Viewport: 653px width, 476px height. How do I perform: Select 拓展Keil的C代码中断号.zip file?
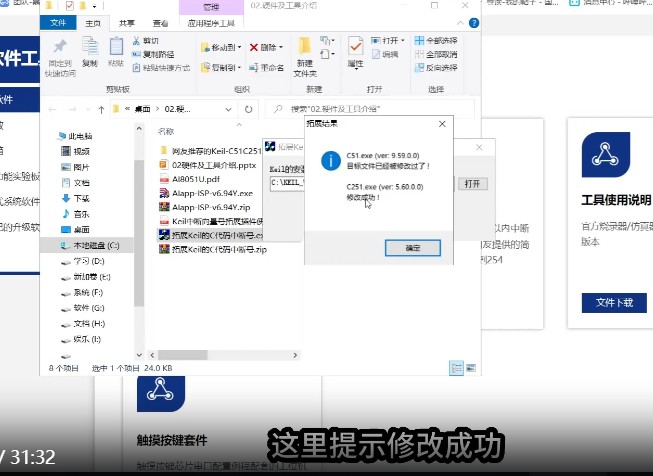click(x=213, y=249)
